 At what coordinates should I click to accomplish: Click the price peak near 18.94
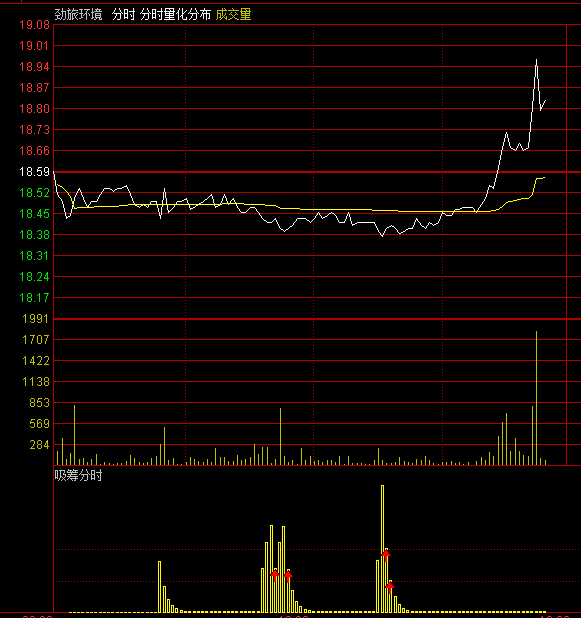(x=536, y=60)
